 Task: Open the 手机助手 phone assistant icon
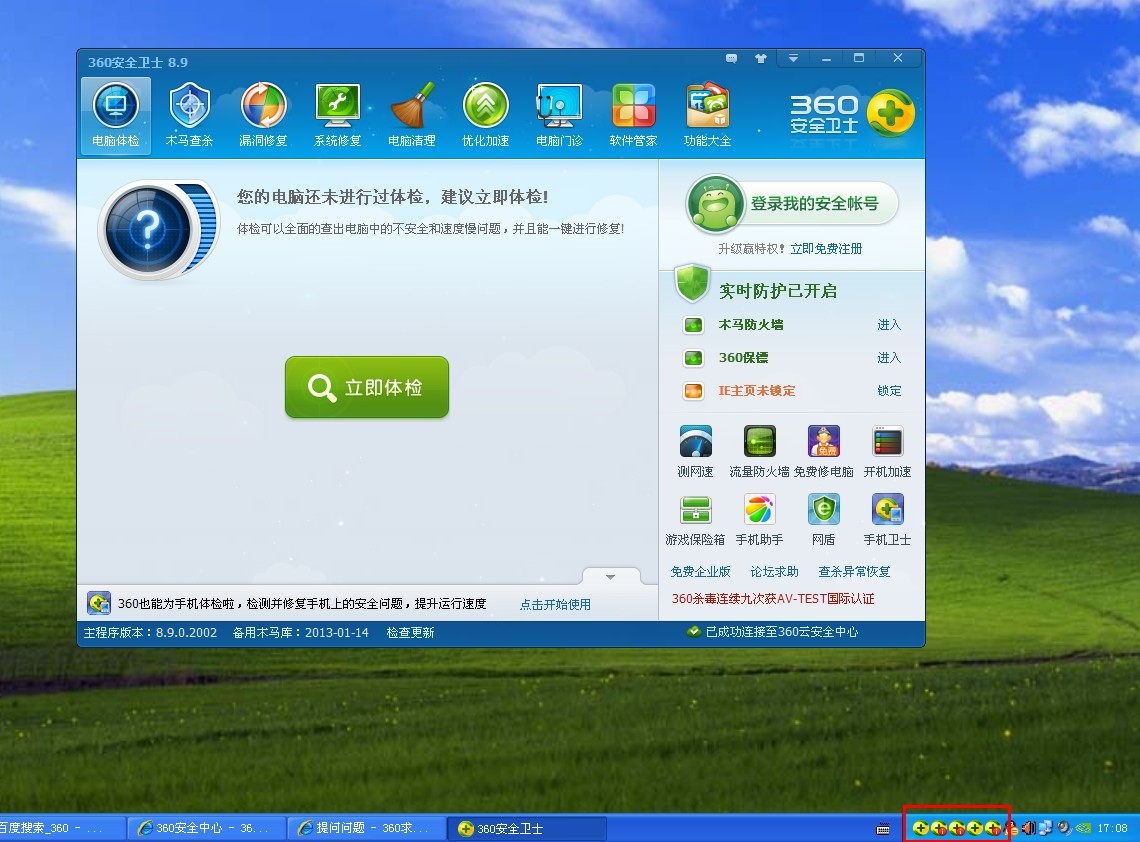pyautogui.click(x=759, y=519)
